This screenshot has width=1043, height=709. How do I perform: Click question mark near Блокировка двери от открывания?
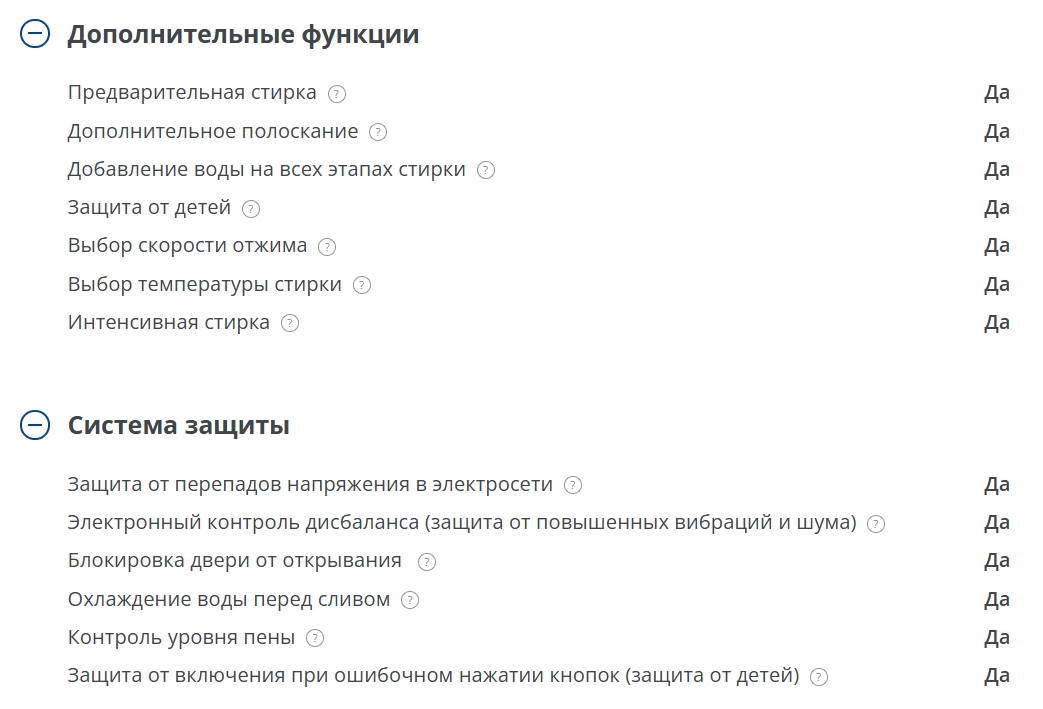[x=427, y=562]
